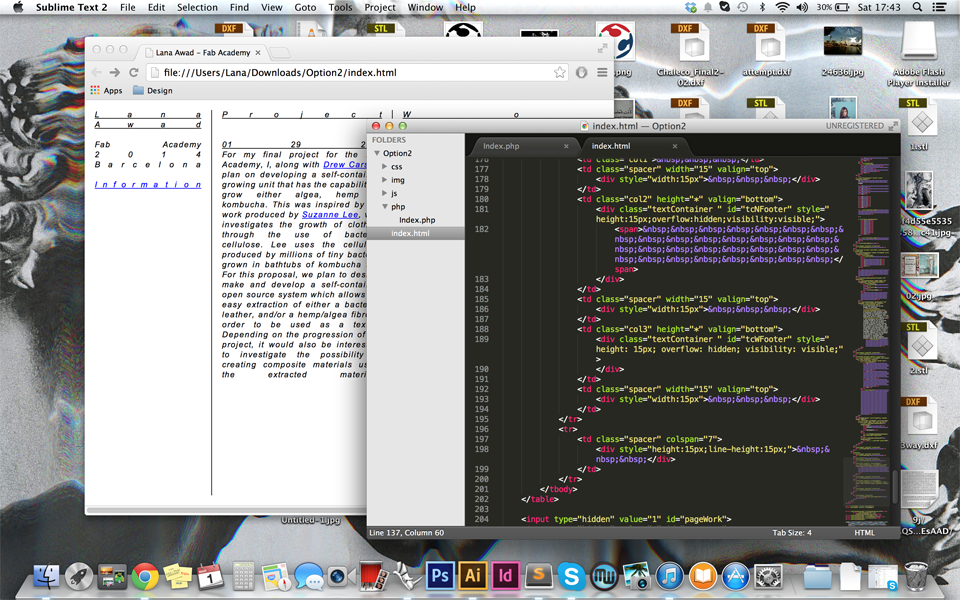This screenshot has height=600, width=960.
Task: Open iBooks from the Dock
Action: (702, 576)
